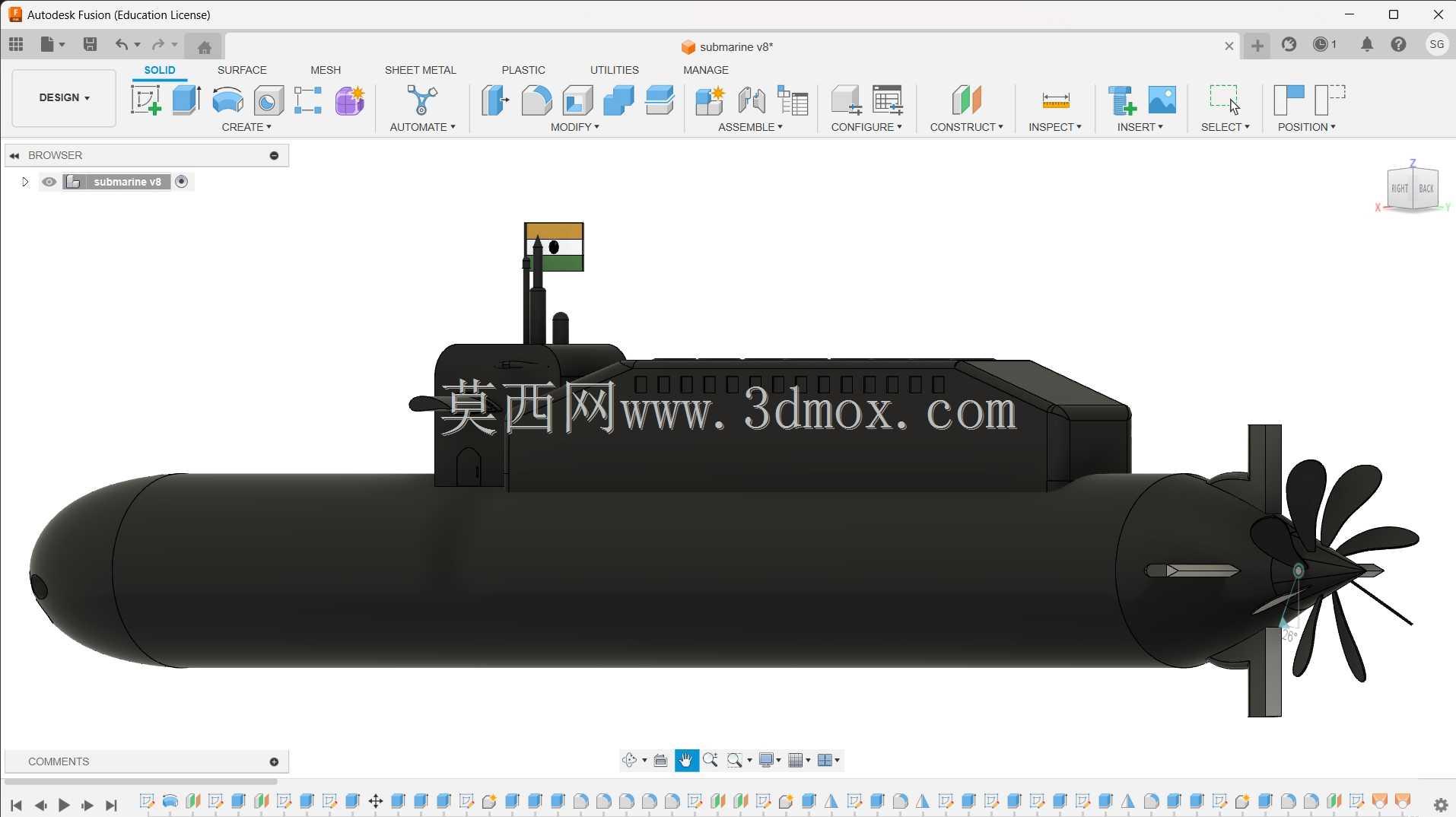Click the New Component icon
Image resolution: width=1456 pixels, height=817 pixels.
pyautogui.click(x=710, y=100)
